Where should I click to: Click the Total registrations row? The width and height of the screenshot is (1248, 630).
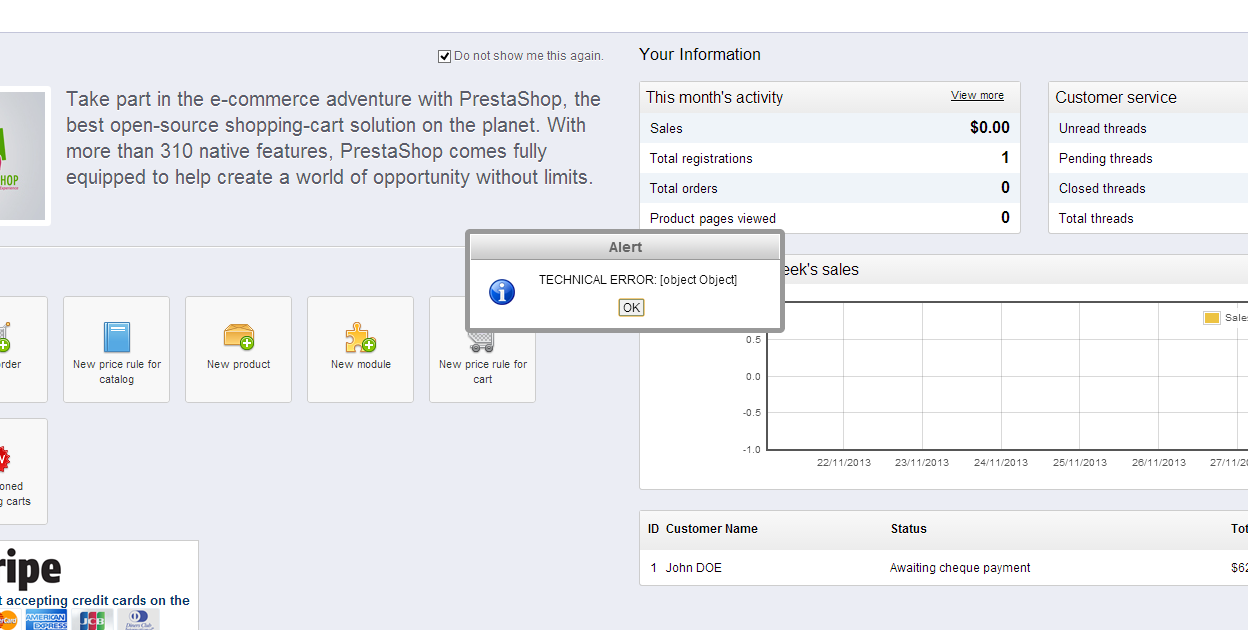tap(830, 158)
